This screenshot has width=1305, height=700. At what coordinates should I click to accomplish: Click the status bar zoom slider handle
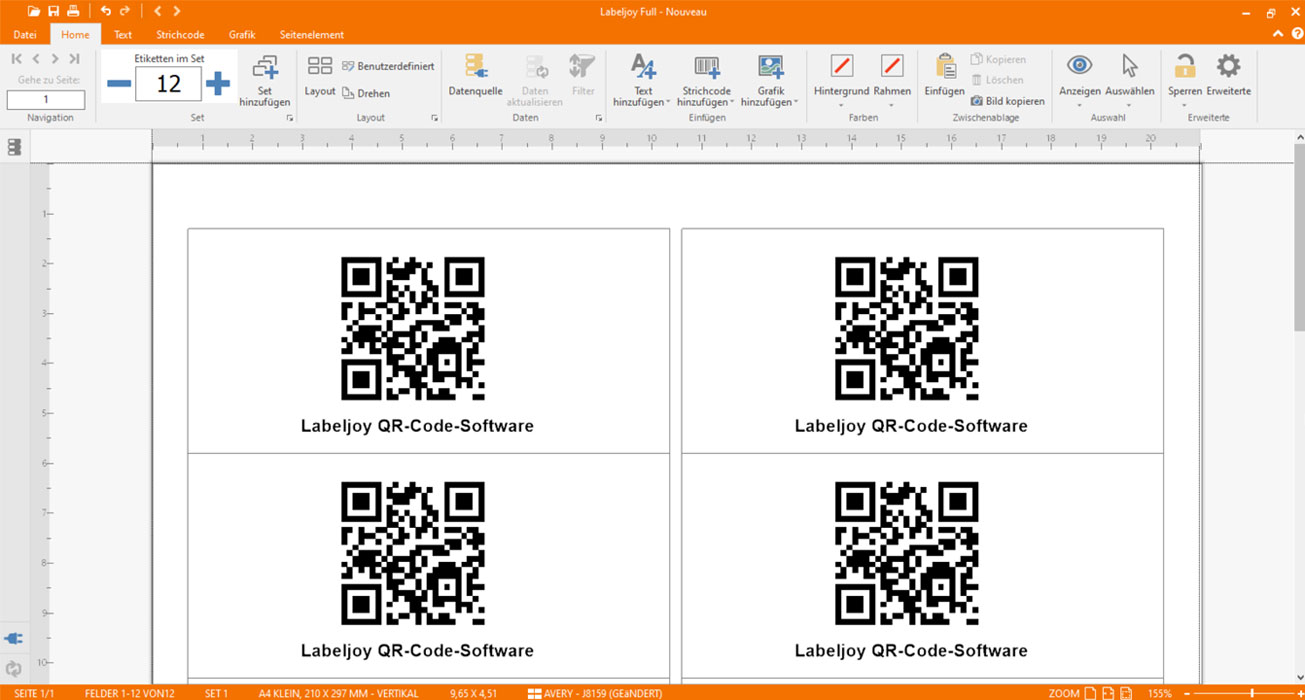point(1253,692)
